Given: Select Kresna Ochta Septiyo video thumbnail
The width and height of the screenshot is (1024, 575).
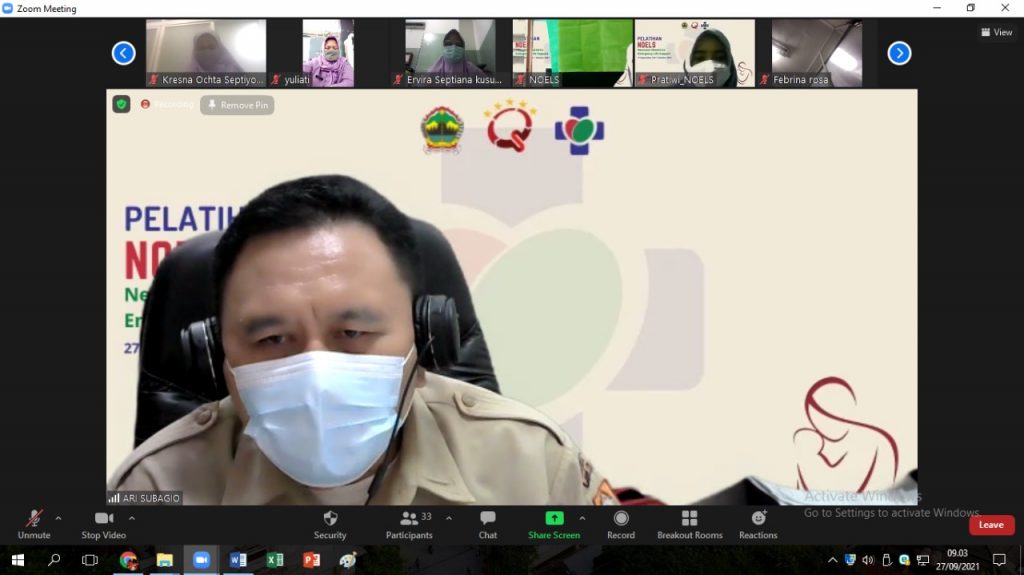Looking at the screenshot, I should [206, 53].
